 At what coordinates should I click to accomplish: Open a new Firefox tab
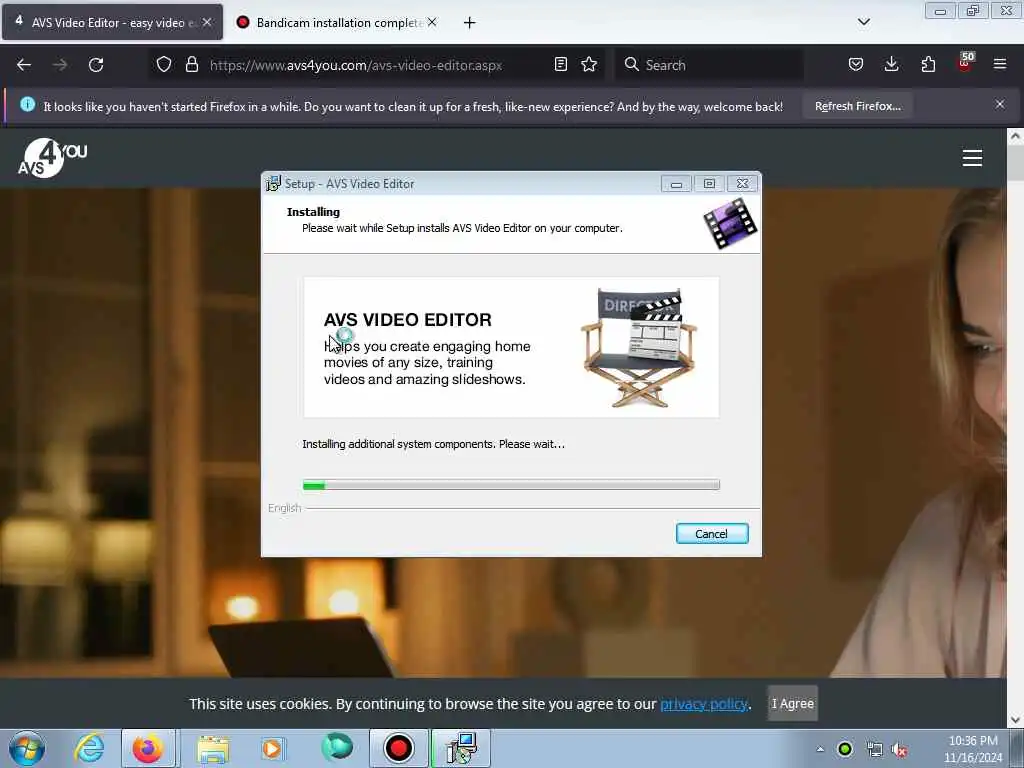[x=469, y=23]
